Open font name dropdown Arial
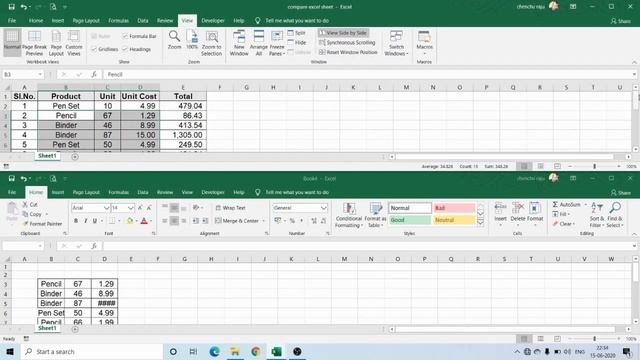Image resolution: width=640 pixels, height=360 pixels. pos(106,208)
